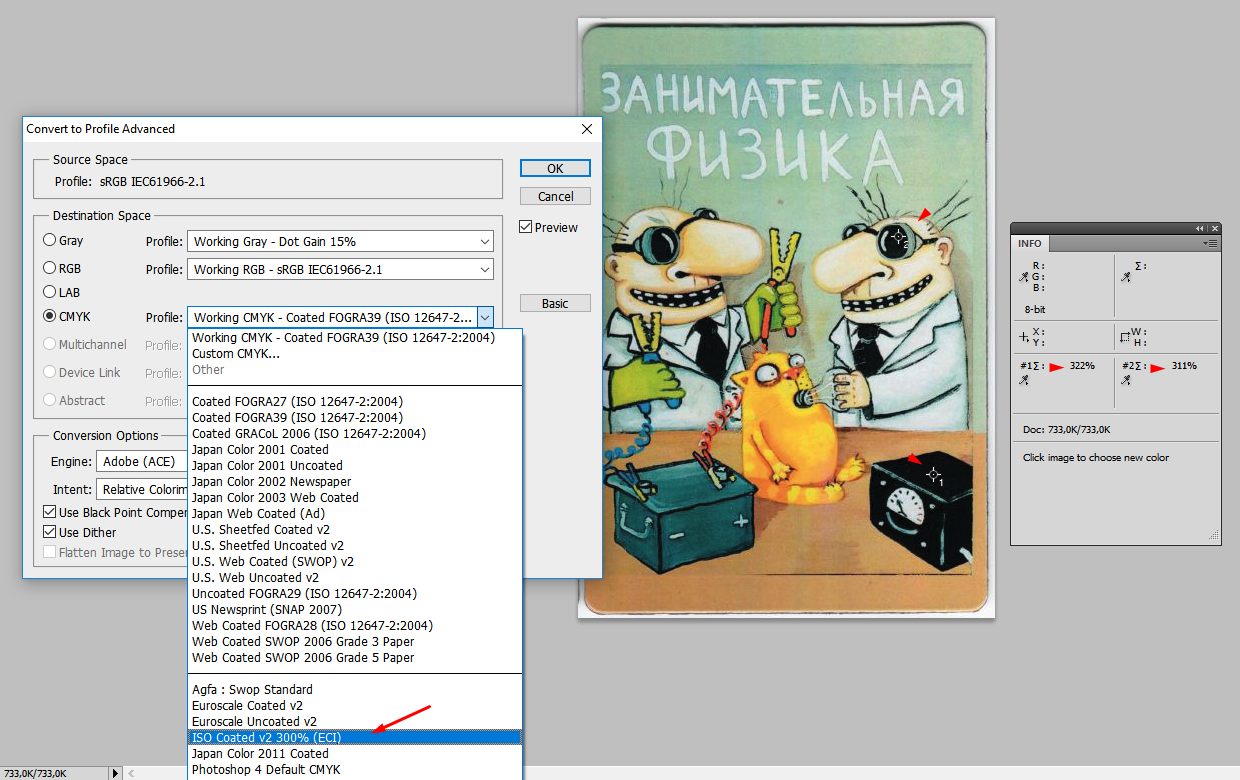Collapse the CMYK profile dropdown arrow

point(485,317)
